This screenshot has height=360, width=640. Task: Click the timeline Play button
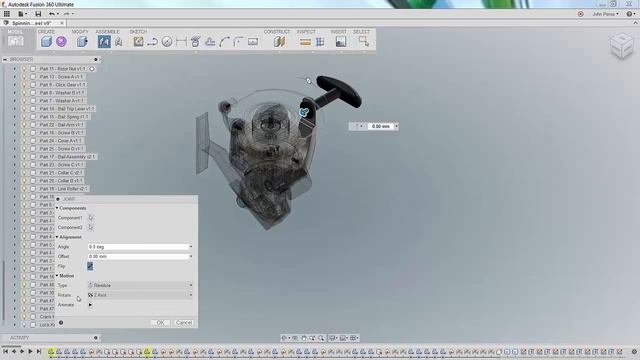click(x=30, y=351)
